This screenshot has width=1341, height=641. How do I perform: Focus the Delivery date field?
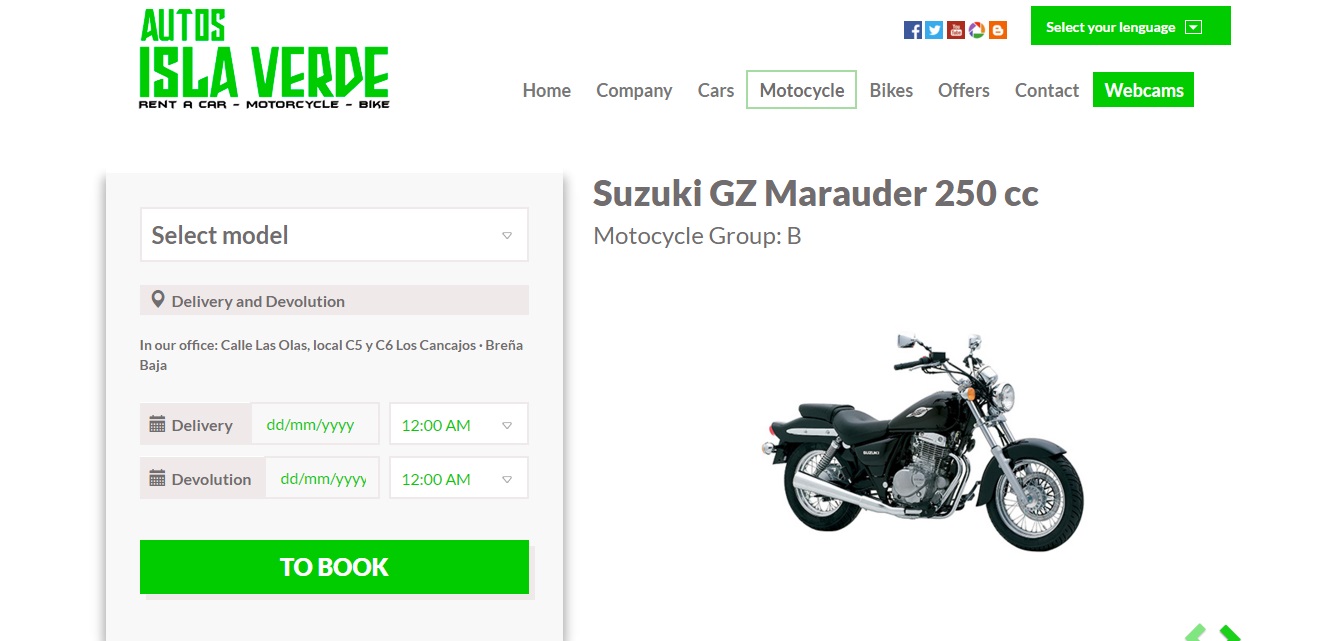(315, 424)
